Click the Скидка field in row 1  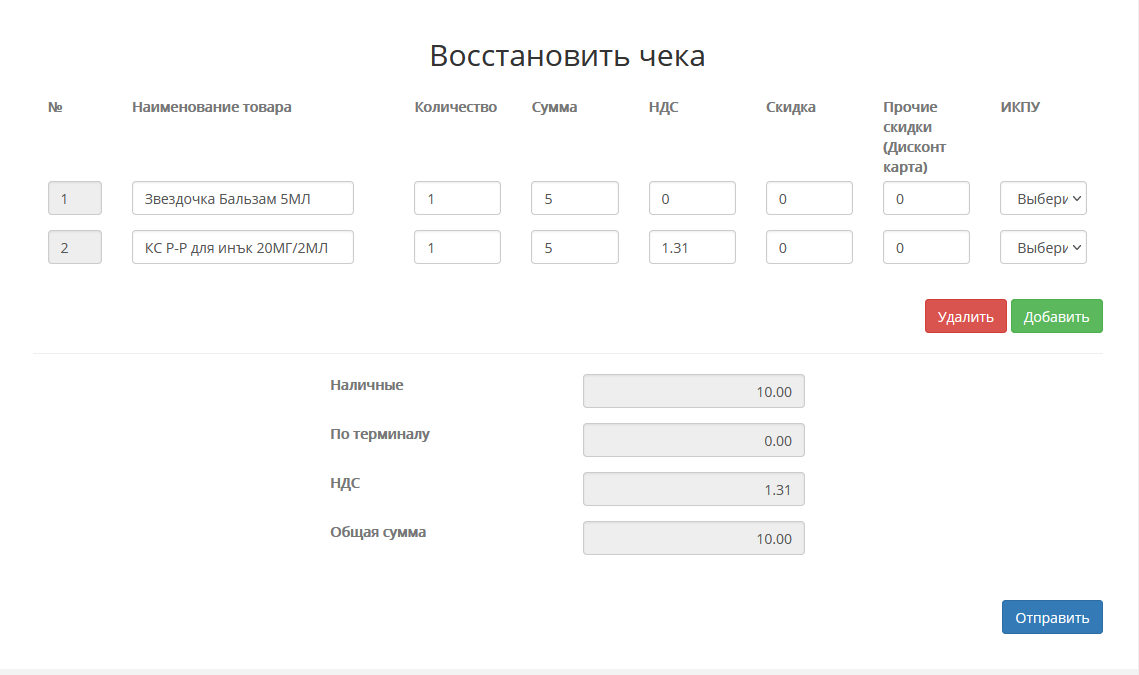pos(809,198)
